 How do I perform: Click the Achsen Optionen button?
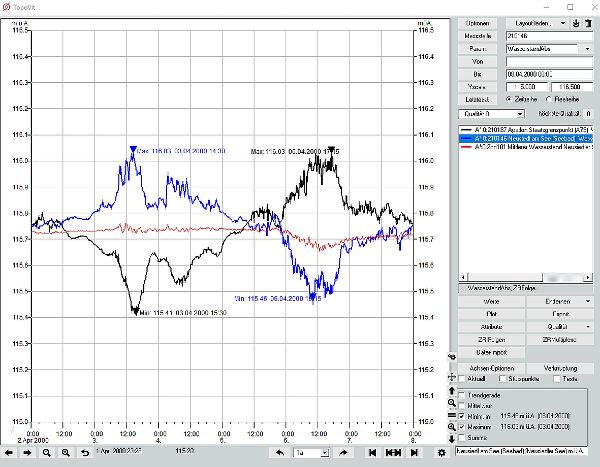(491, 368)
